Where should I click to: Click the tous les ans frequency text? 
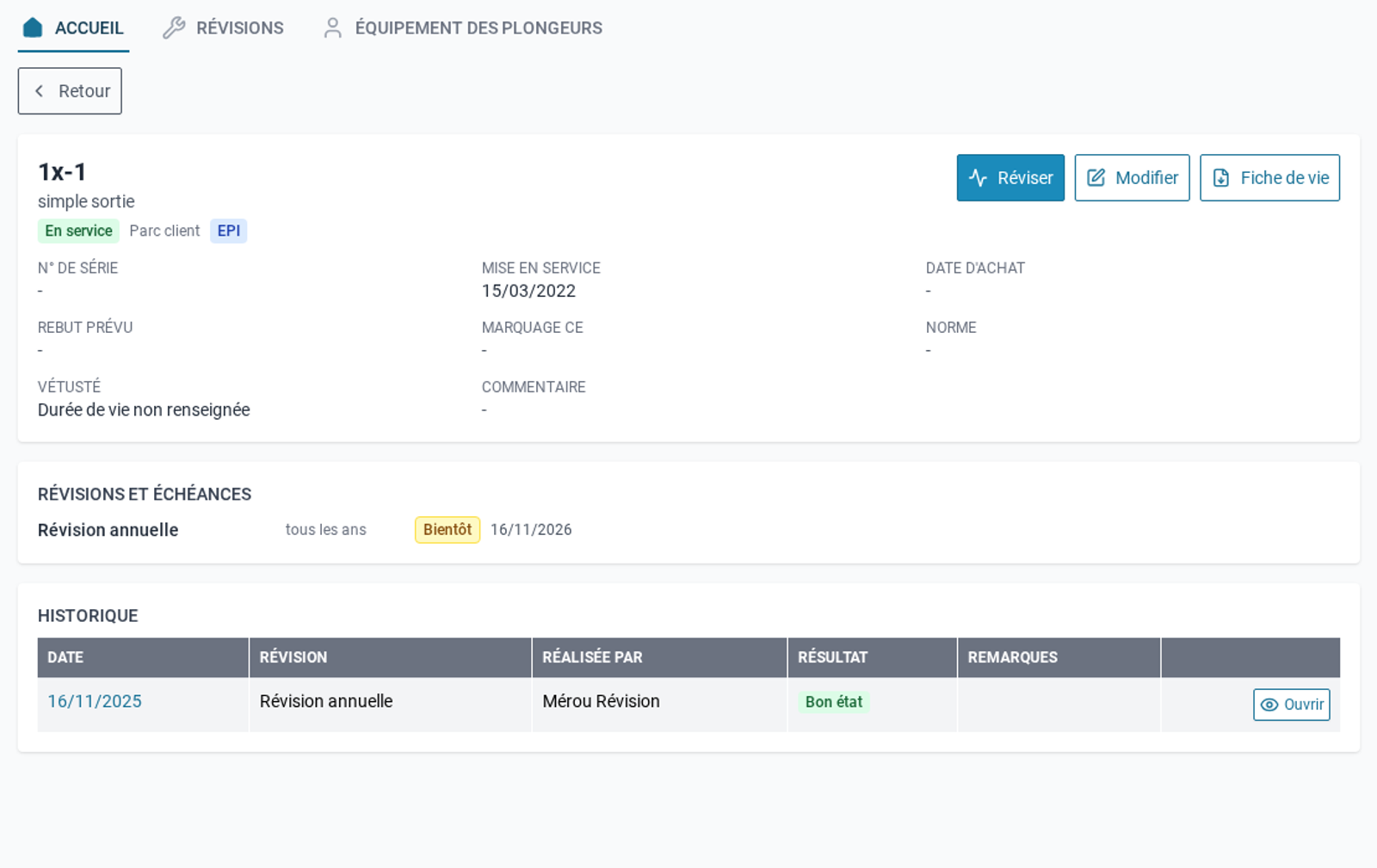(x=325, y=530)
